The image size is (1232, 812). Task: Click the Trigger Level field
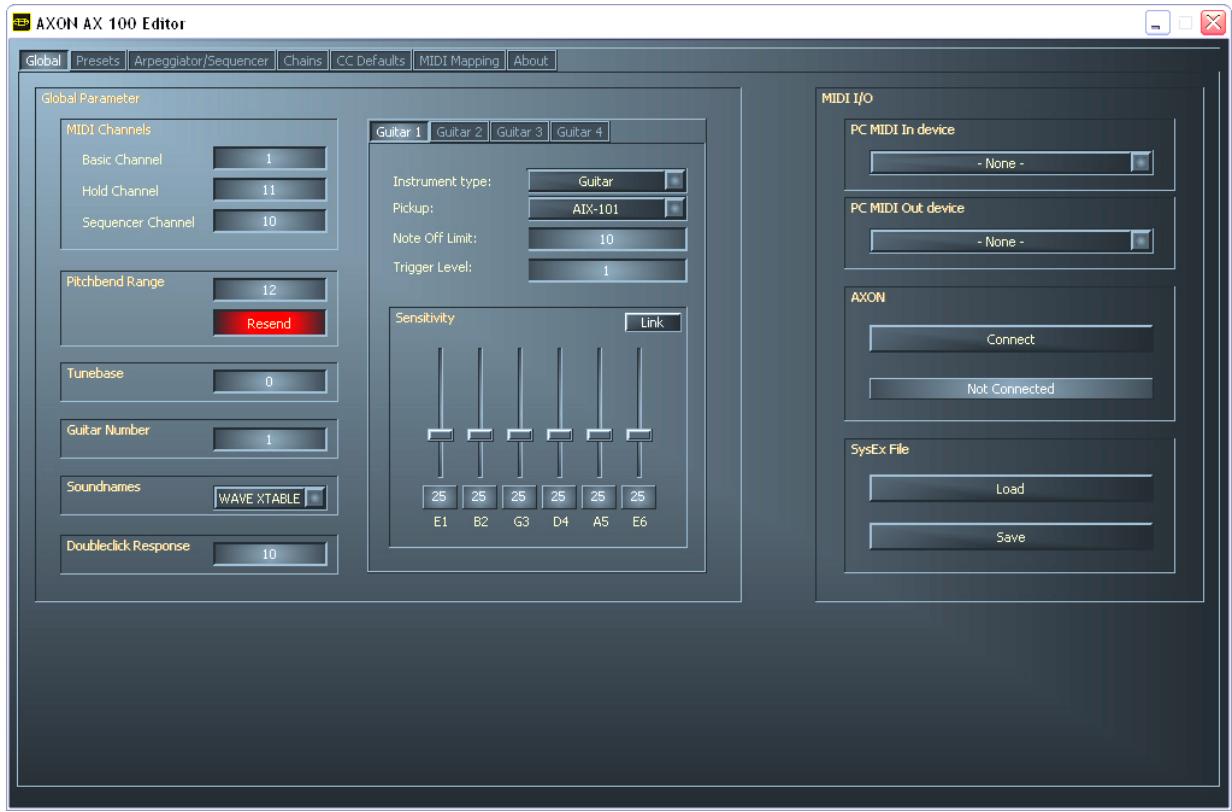(607, 270)
